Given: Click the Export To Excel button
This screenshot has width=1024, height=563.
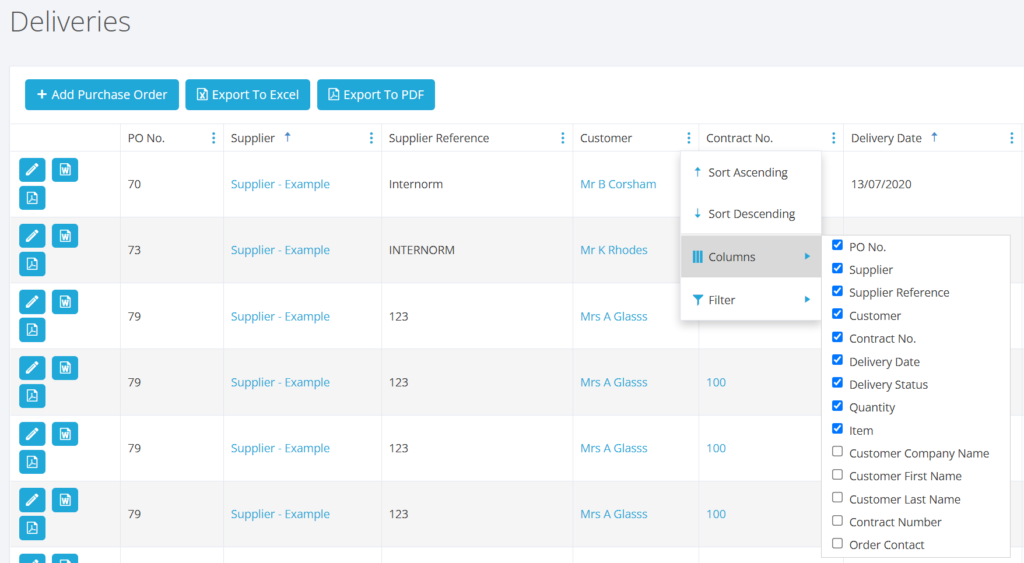Looking at the screenshot, I should 248,95.
